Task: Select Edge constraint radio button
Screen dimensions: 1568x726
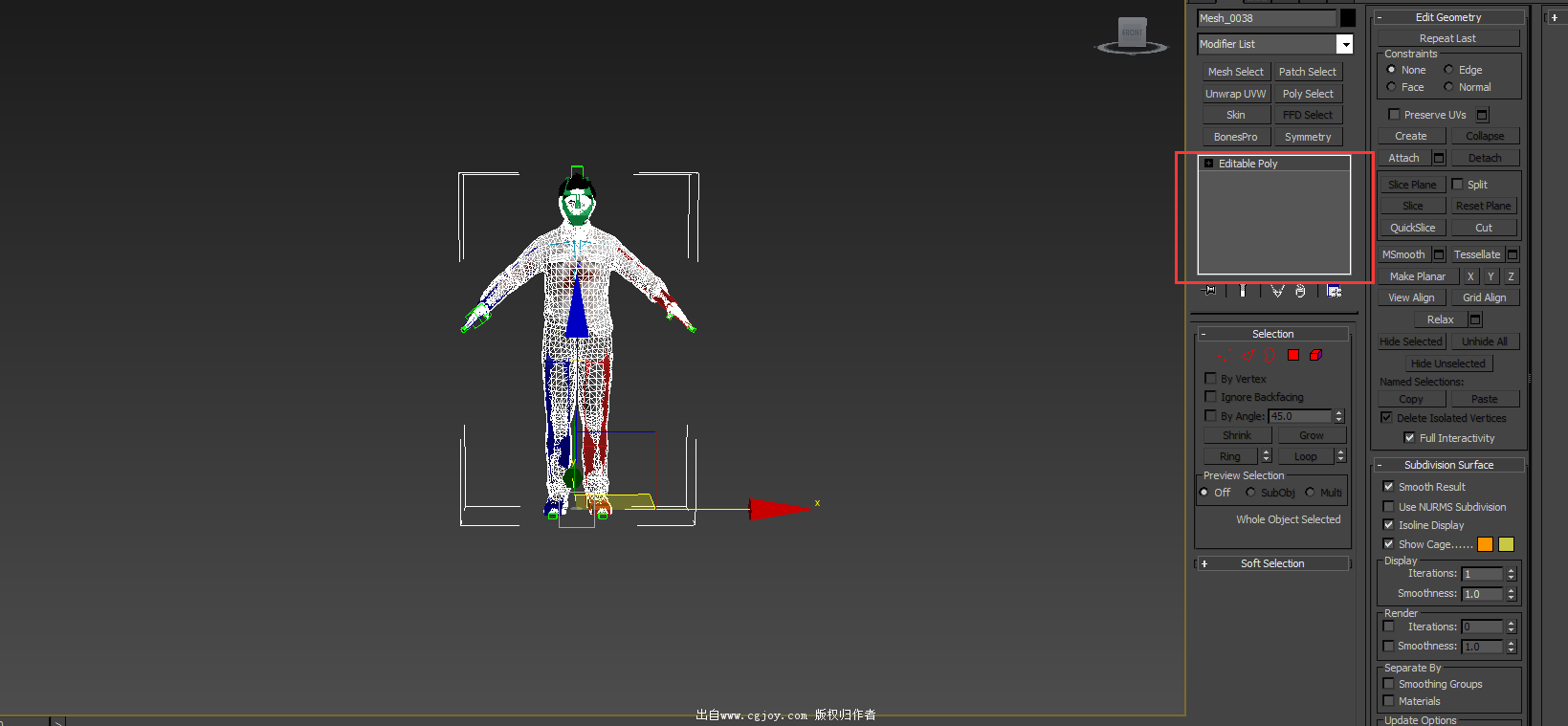Action: [x=1448, y=70]
